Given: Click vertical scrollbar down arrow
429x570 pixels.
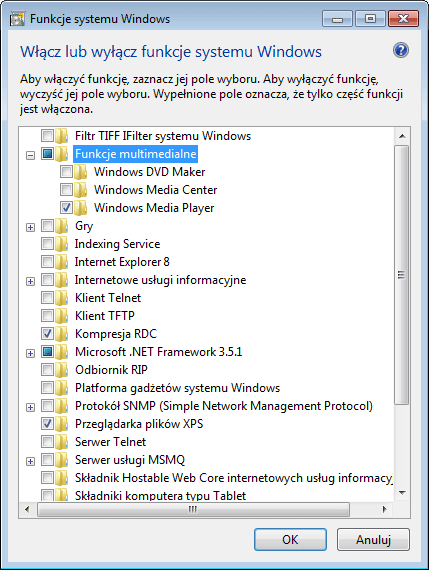Looking at the screenshot, I should coord(402,493).
